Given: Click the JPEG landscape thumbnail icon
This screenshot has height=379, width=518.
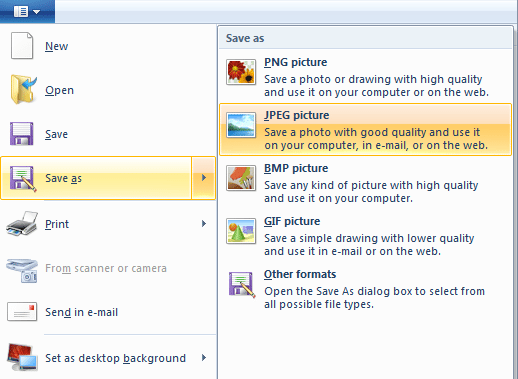Looking at the screenshot, I should tap(241, 125).
